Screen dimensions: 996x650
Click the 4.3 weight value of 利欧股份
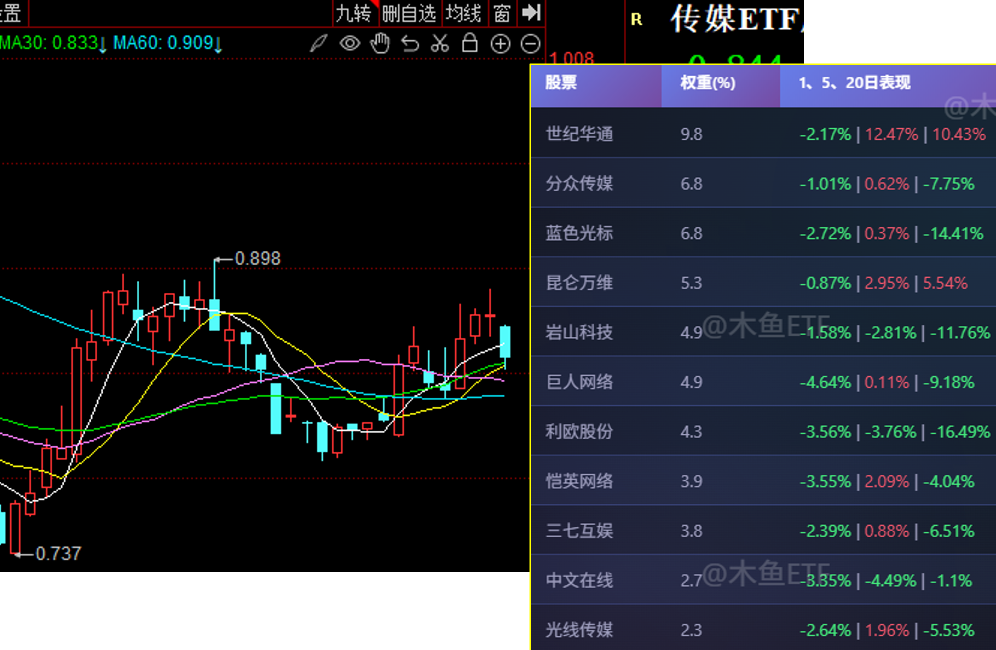coord(691,431)
